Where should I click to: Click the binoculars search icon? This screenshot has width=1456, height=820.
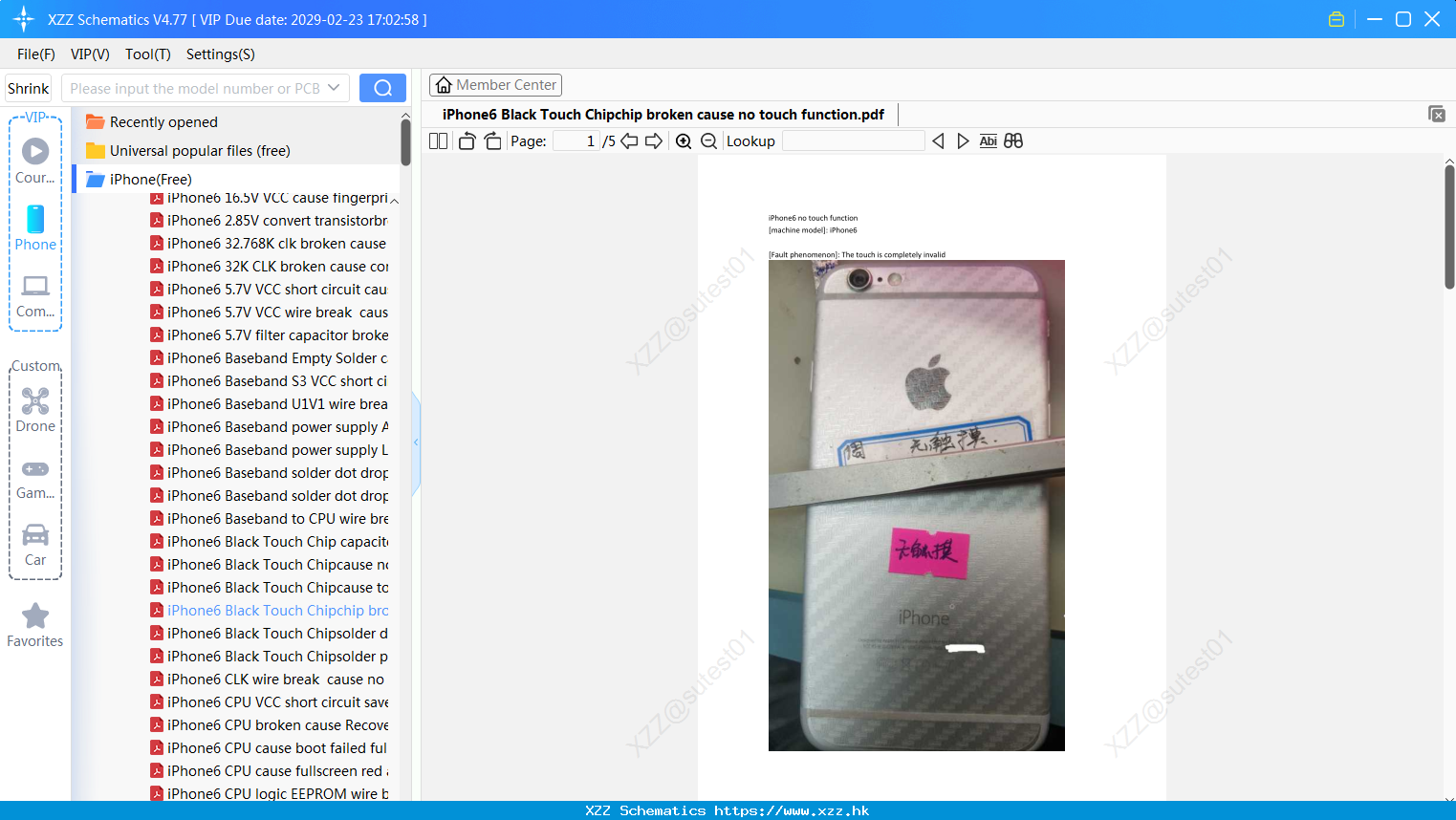(x=1013, y=140)
